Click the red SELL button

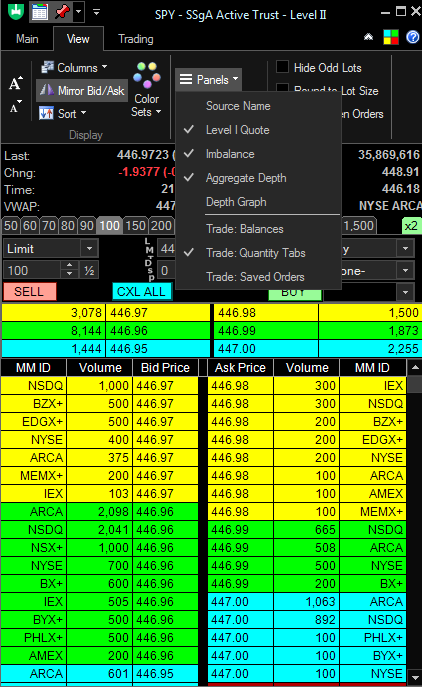click(x=29, y=292)
